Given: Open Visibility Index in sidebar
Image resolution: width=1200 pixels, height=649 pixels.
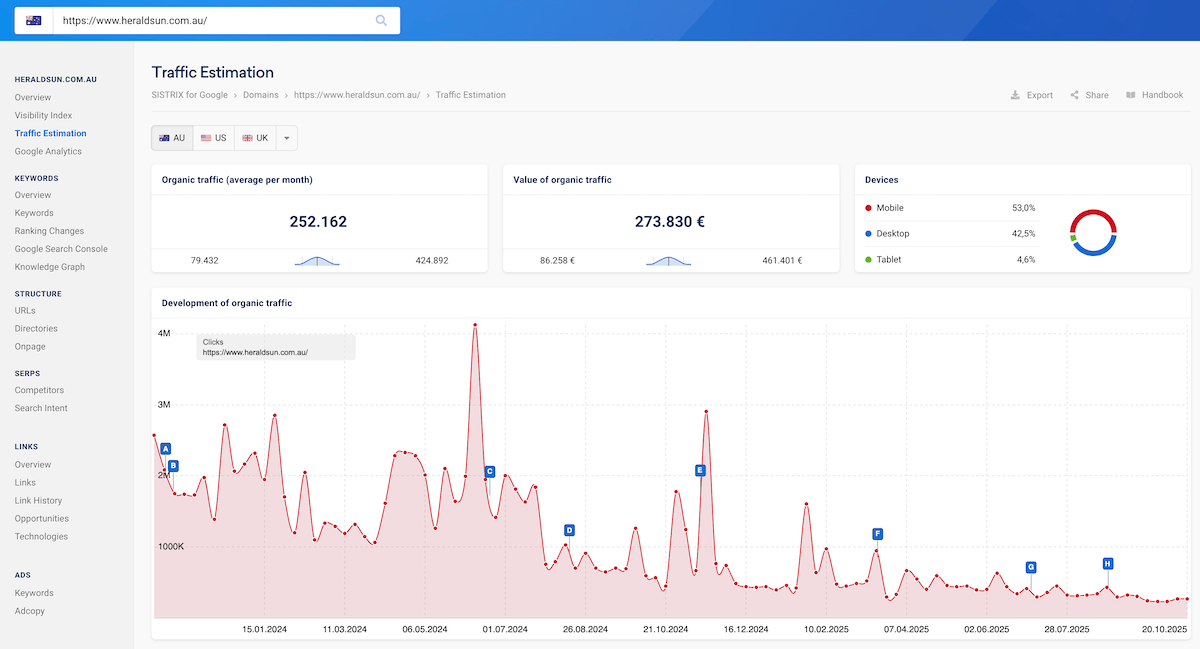Looking at the screenshot, I should 43,115.
